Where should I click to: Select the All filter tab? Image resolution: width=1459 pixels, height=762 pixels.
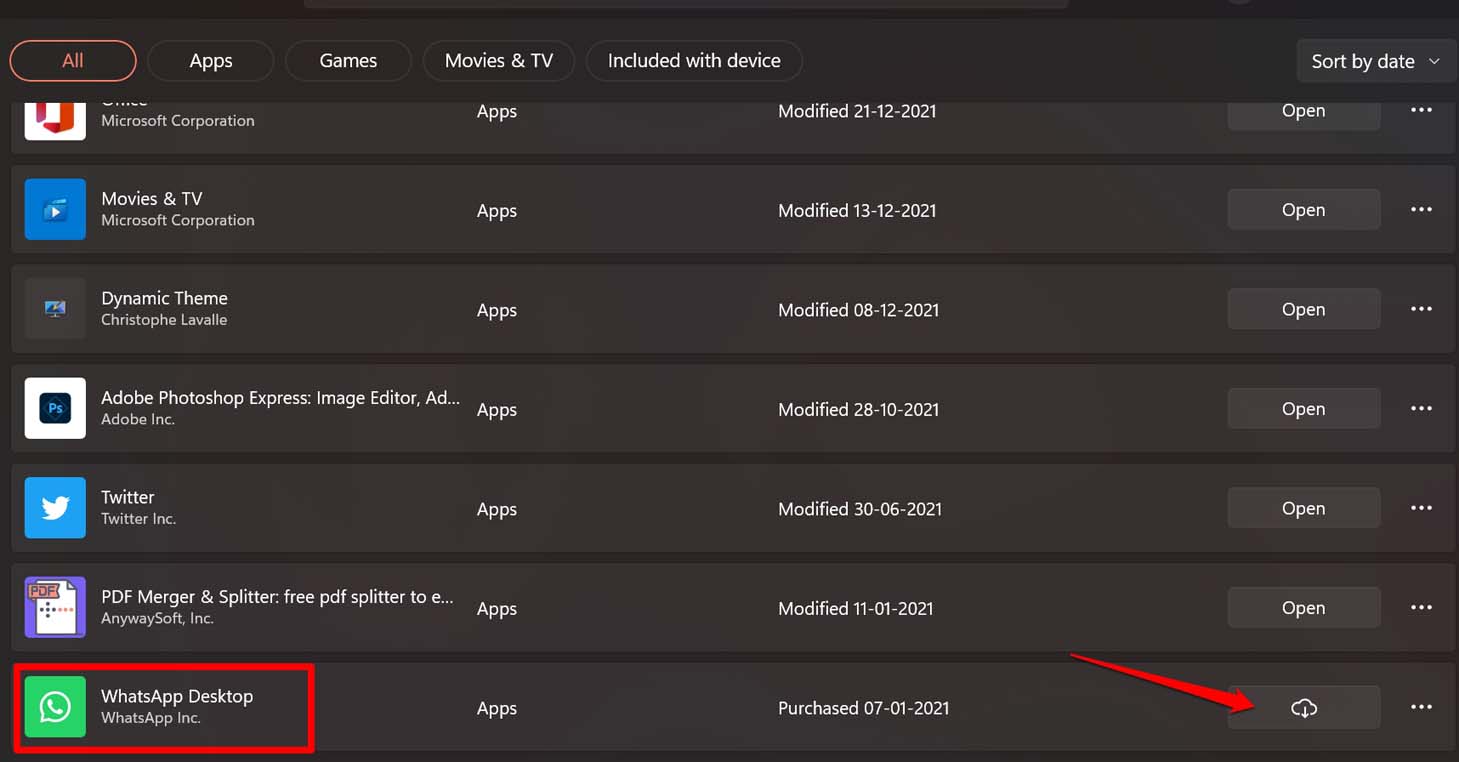(73, 61)
